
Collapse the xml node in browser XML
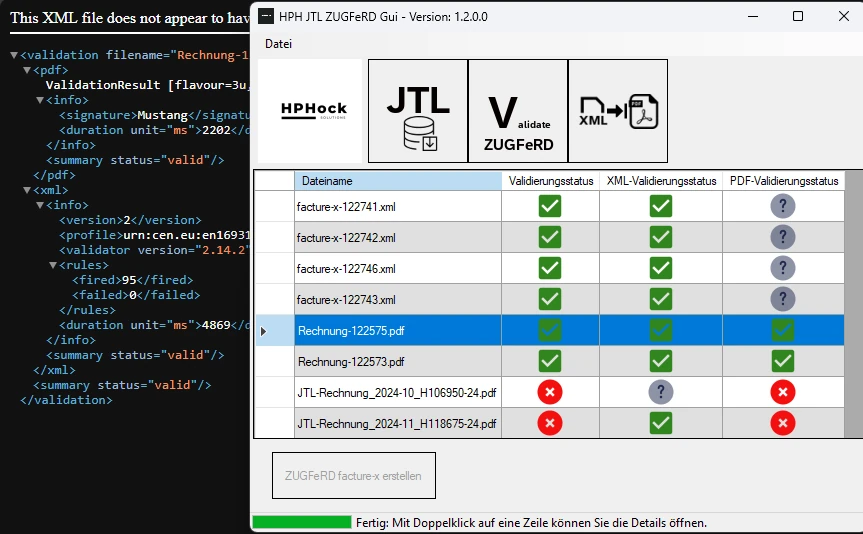click(x=27, y=190)
